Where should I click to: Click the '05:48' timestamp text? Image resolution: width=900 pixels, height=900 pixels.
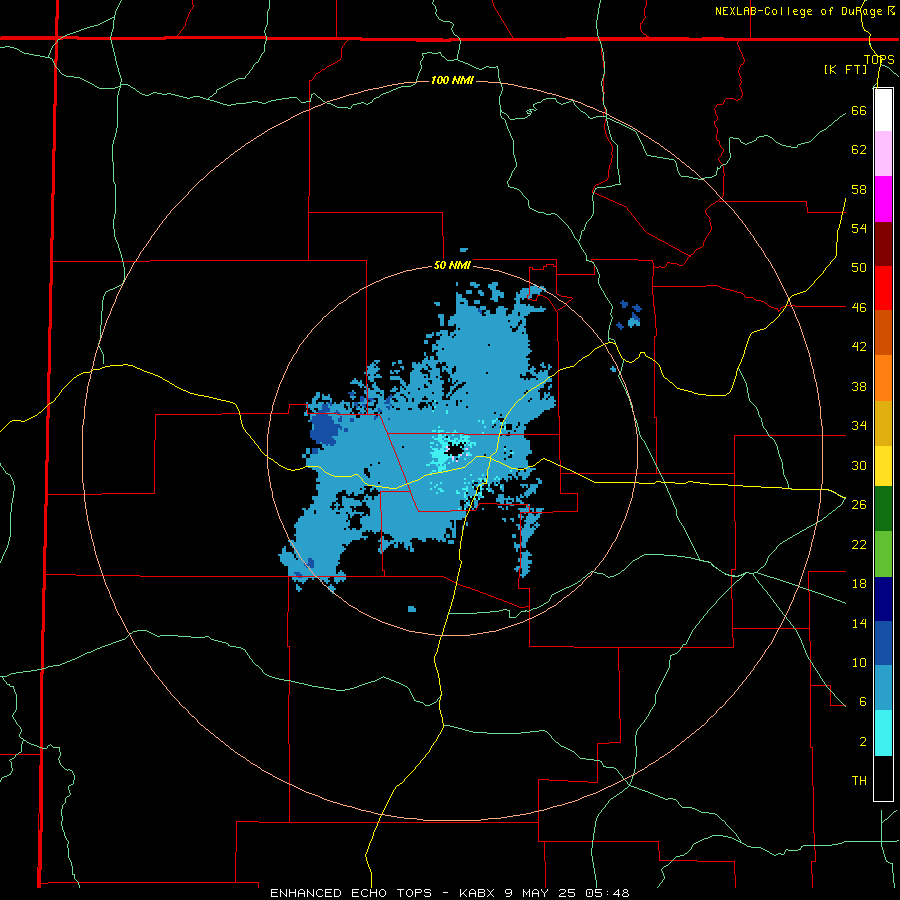[608, 893]
